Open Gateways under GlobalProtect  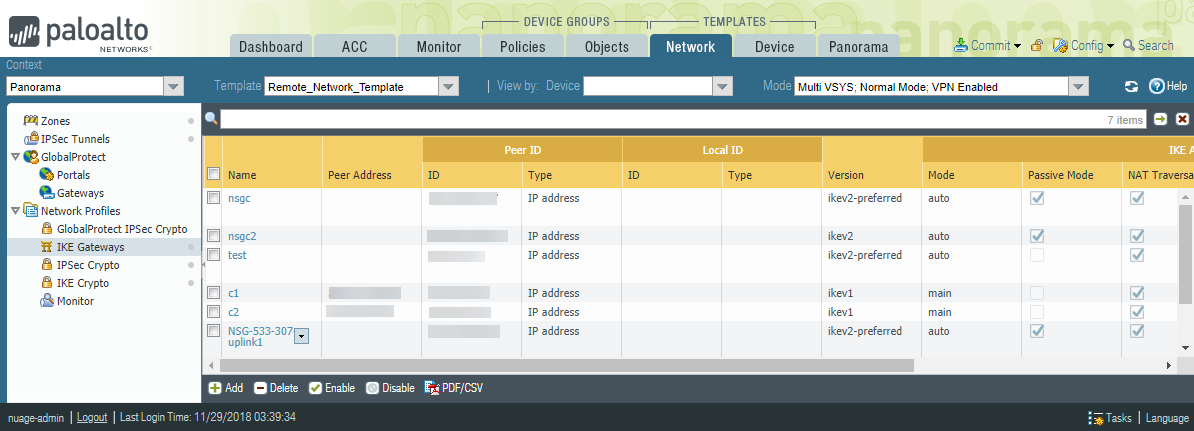[x=80, y=193]
